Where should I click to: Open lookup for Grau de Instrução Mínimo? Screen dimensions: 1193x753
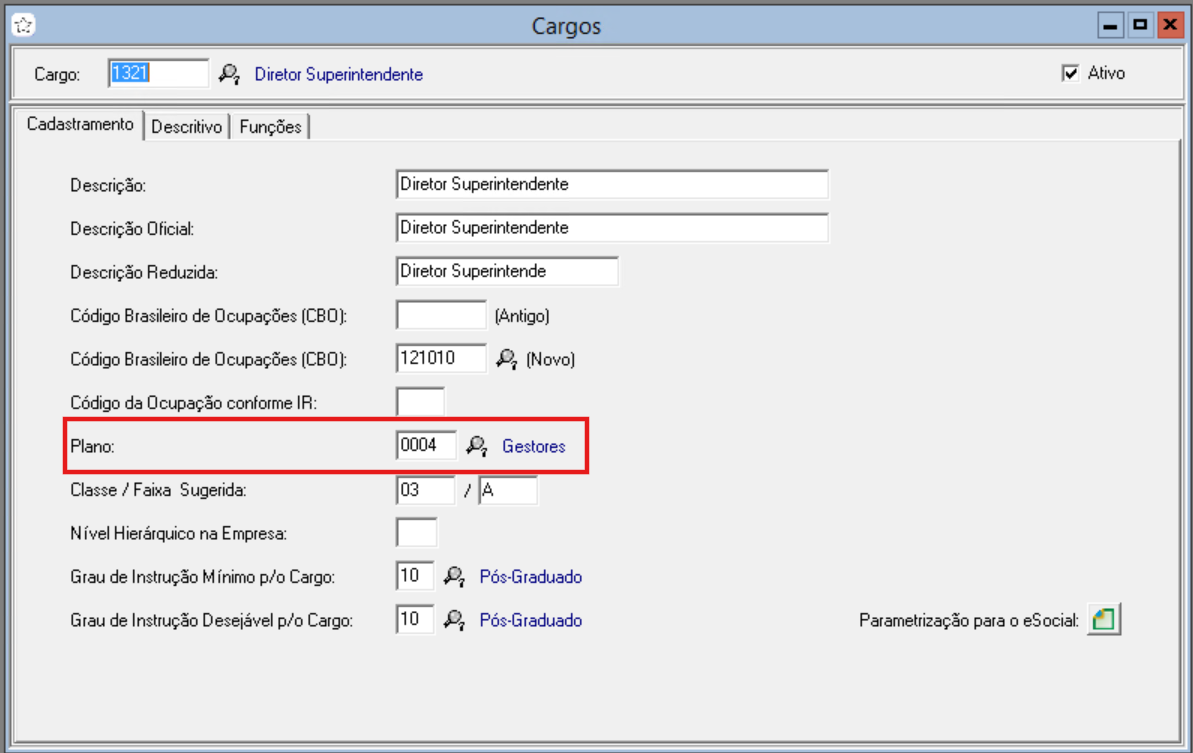click(455, 577)
